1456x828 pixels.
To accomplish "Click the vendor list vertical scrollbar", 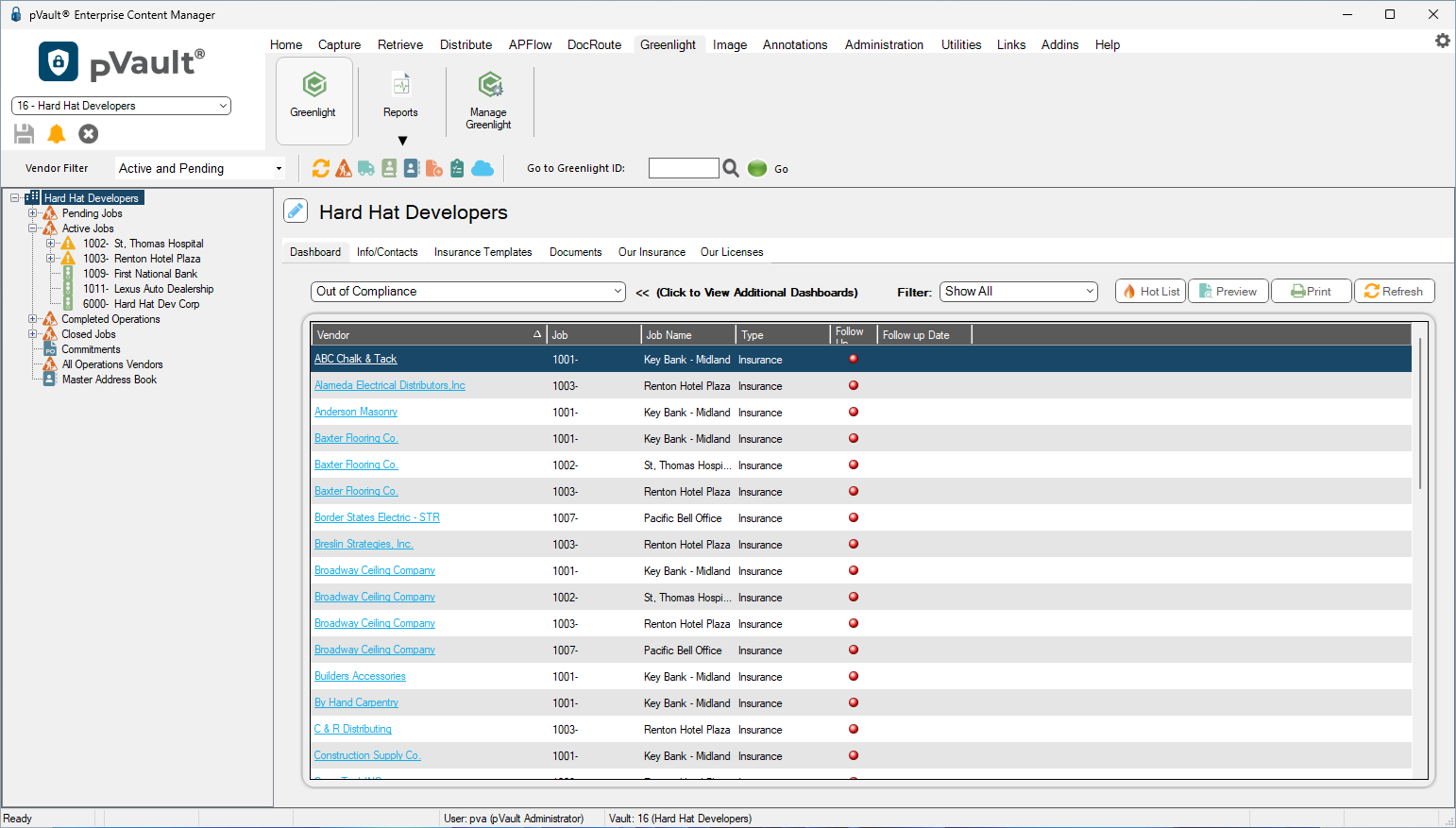I will (x=1420, y=413).
